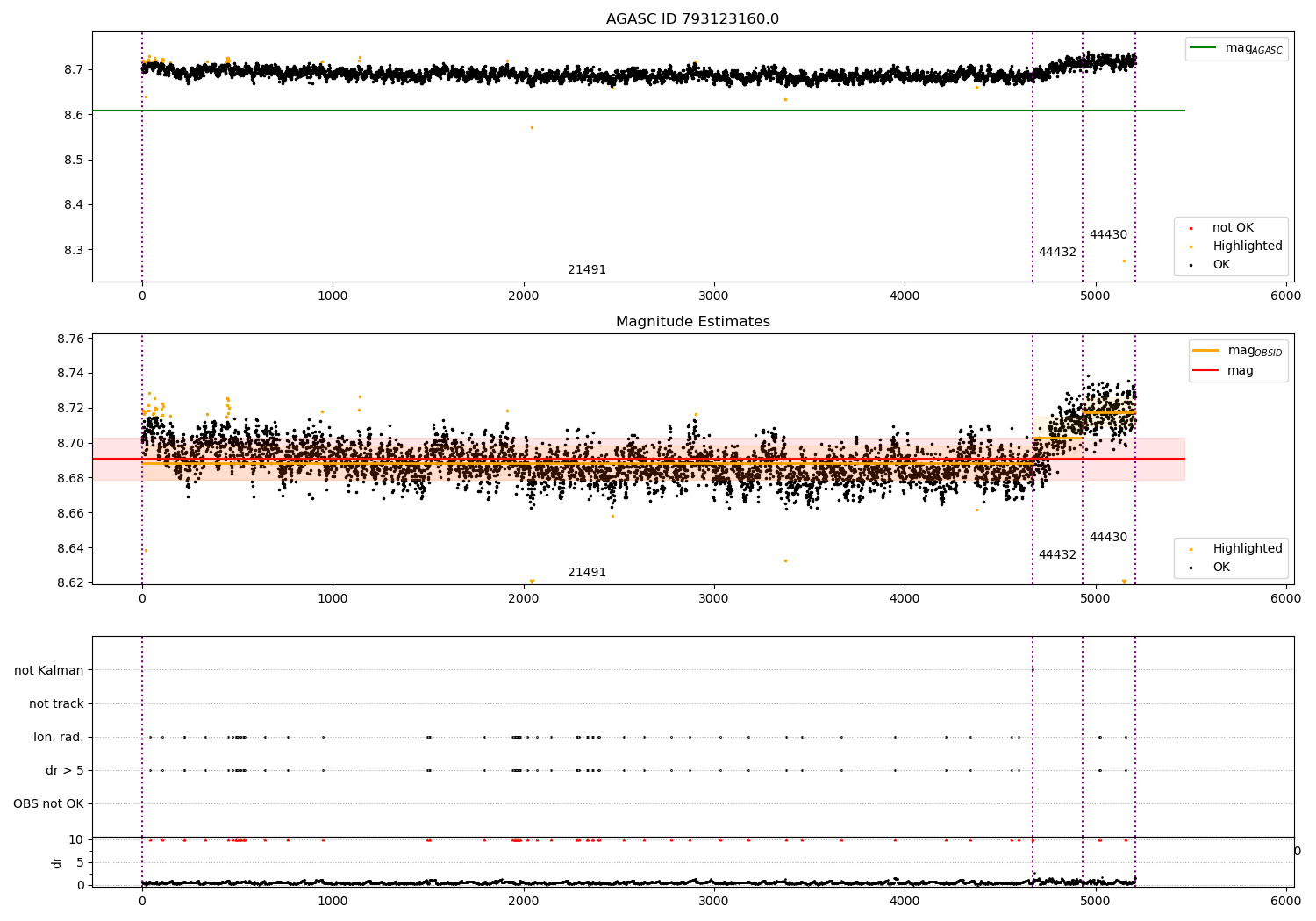This screenshot has height=921, width=1316.
Task: Click OBSID label 21491 in the top plot
Action: (x=587, y=270)
